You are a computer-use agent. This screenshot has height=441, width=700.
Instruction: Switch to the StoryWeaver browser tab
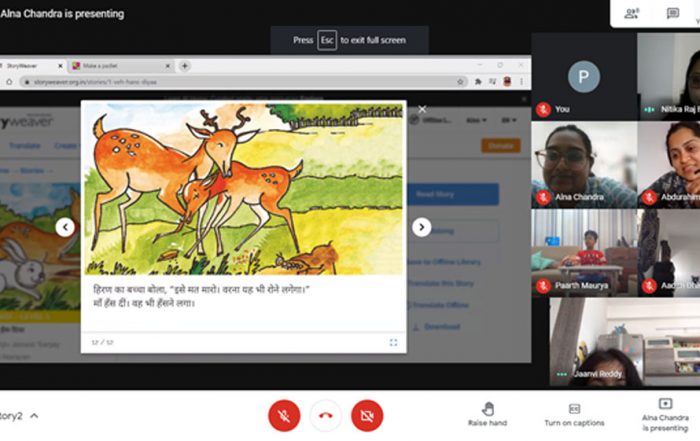[x=30, y=65]
